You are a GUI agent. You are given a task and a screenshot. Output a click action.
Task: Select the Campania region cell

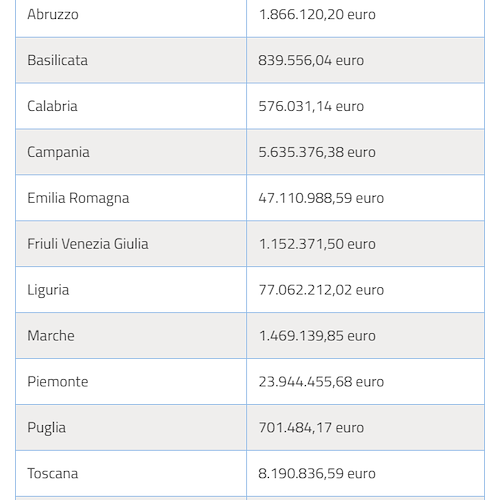click(131, 152)
